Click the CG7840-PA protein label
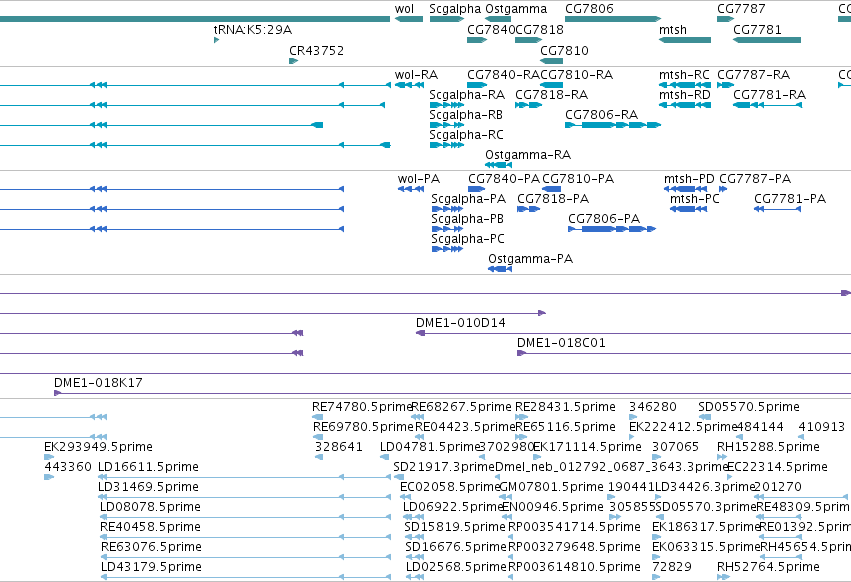 click(x=504, y=179)
